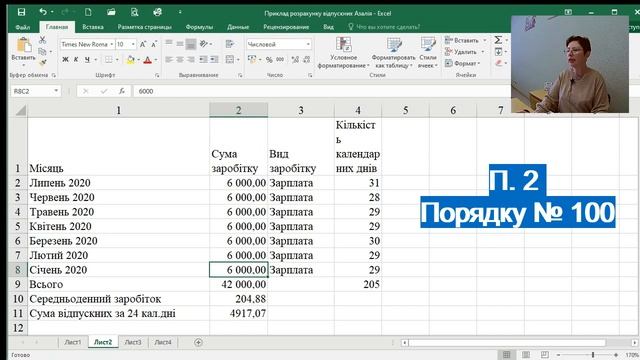Activate the Format Painter brush
This screenshot has width=640, height=360.
(42, 62)
